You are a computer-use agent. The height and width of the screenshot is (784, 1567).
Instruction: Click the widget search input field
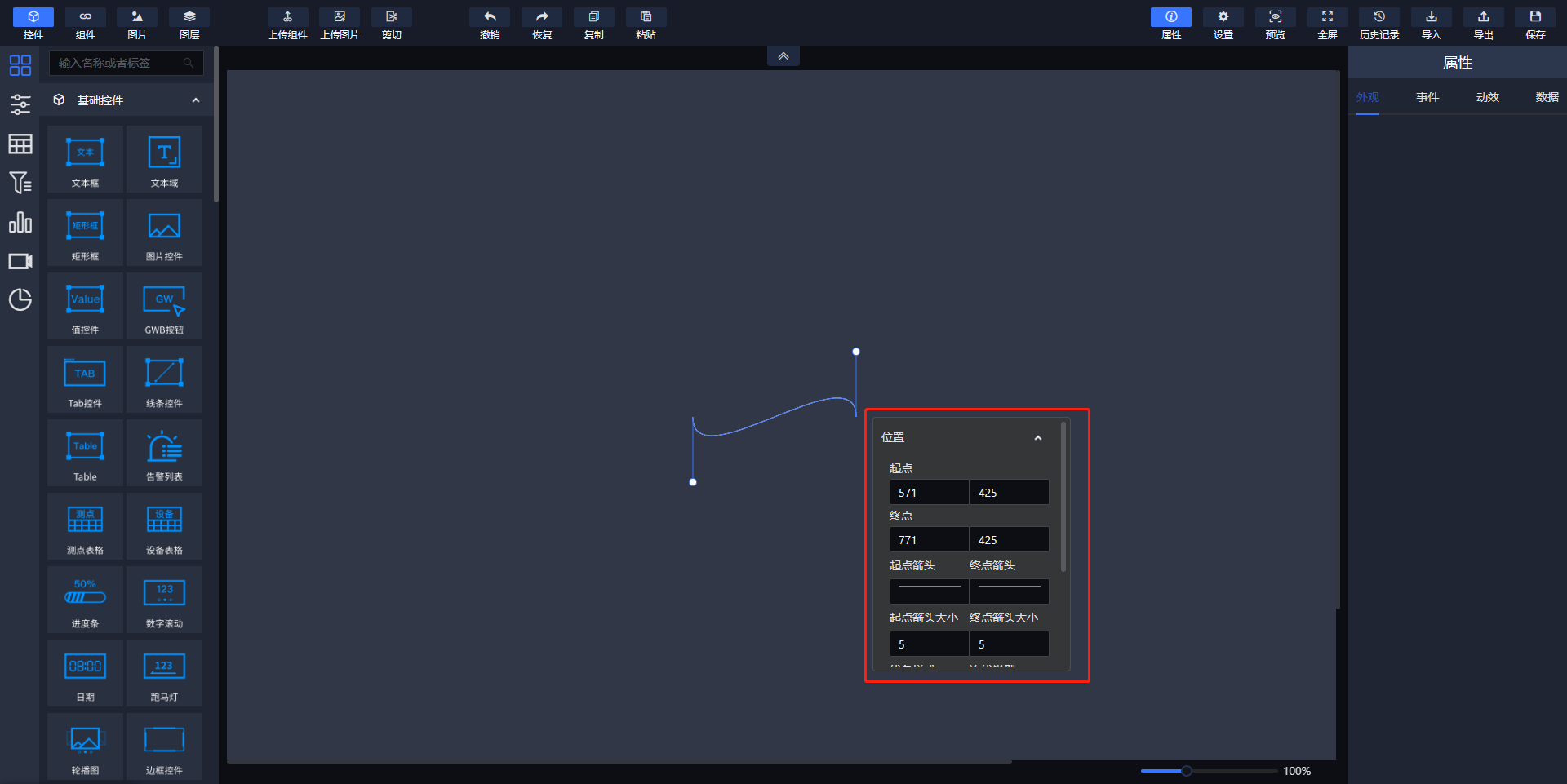coord(118,63)
